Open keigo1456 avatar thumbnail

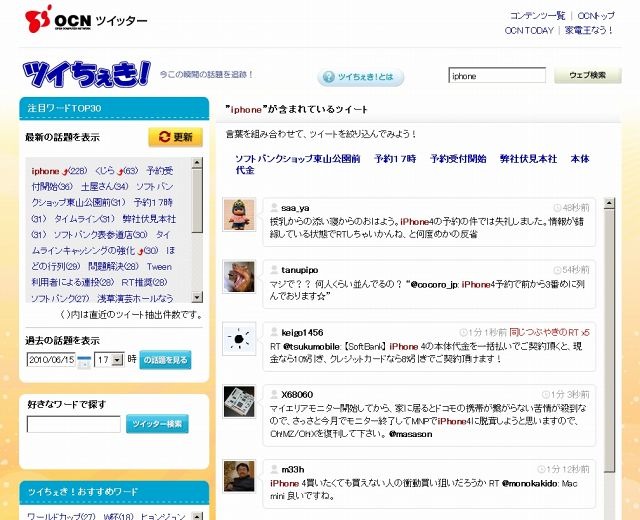pos(239,339)
